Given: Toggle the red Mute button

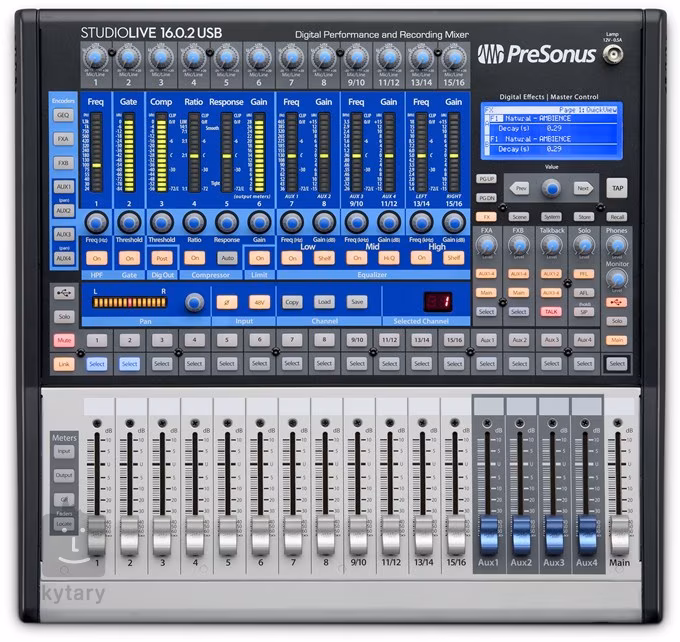Looking at the screenshot, I should tap(64, 340).
